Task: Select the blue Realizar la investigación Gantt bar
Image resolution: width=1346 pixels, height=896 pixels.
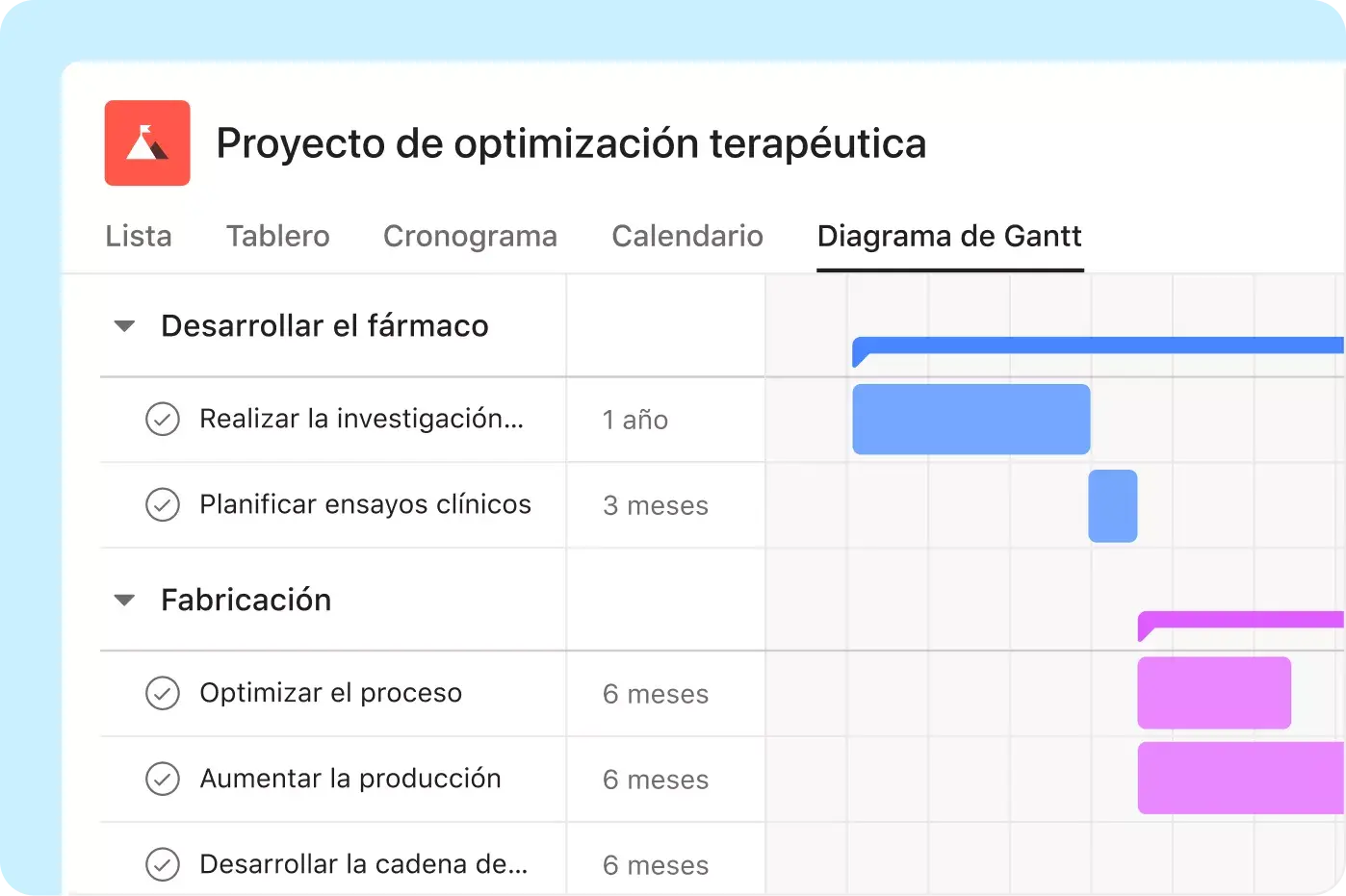Action: point(971,419)
